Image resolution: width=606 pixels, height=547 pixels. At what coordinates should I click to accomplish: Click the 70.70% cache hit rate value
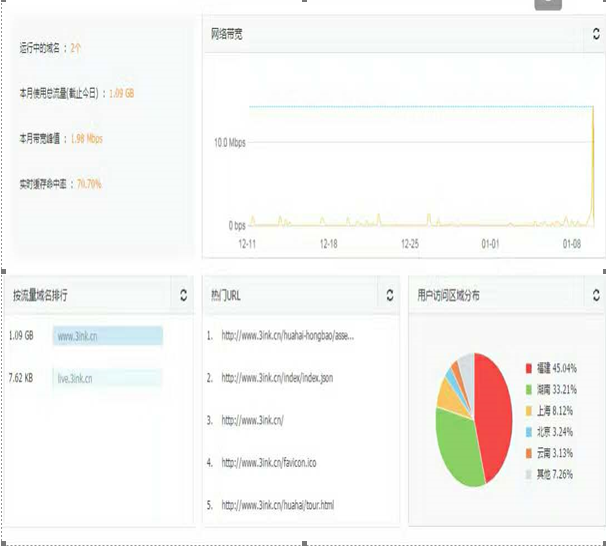(x=89, y=184)
